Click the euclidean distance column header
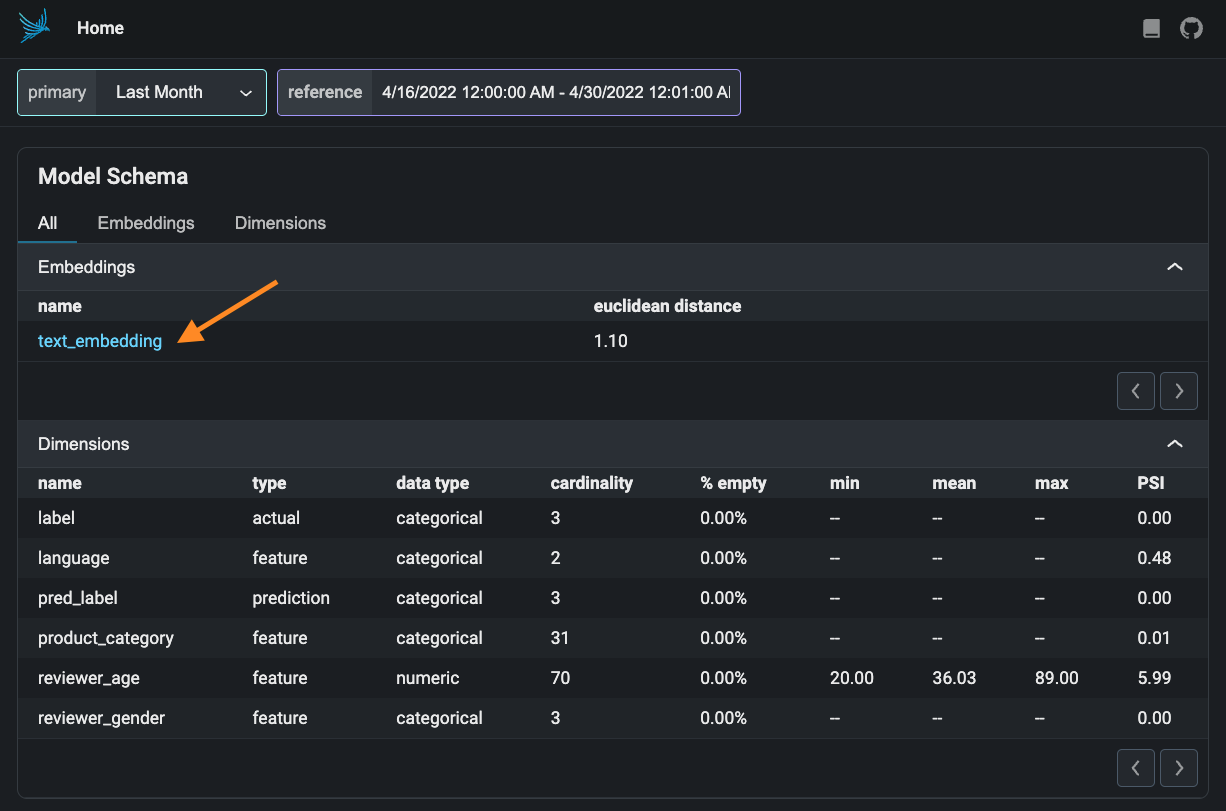 (x=667, y=306)
